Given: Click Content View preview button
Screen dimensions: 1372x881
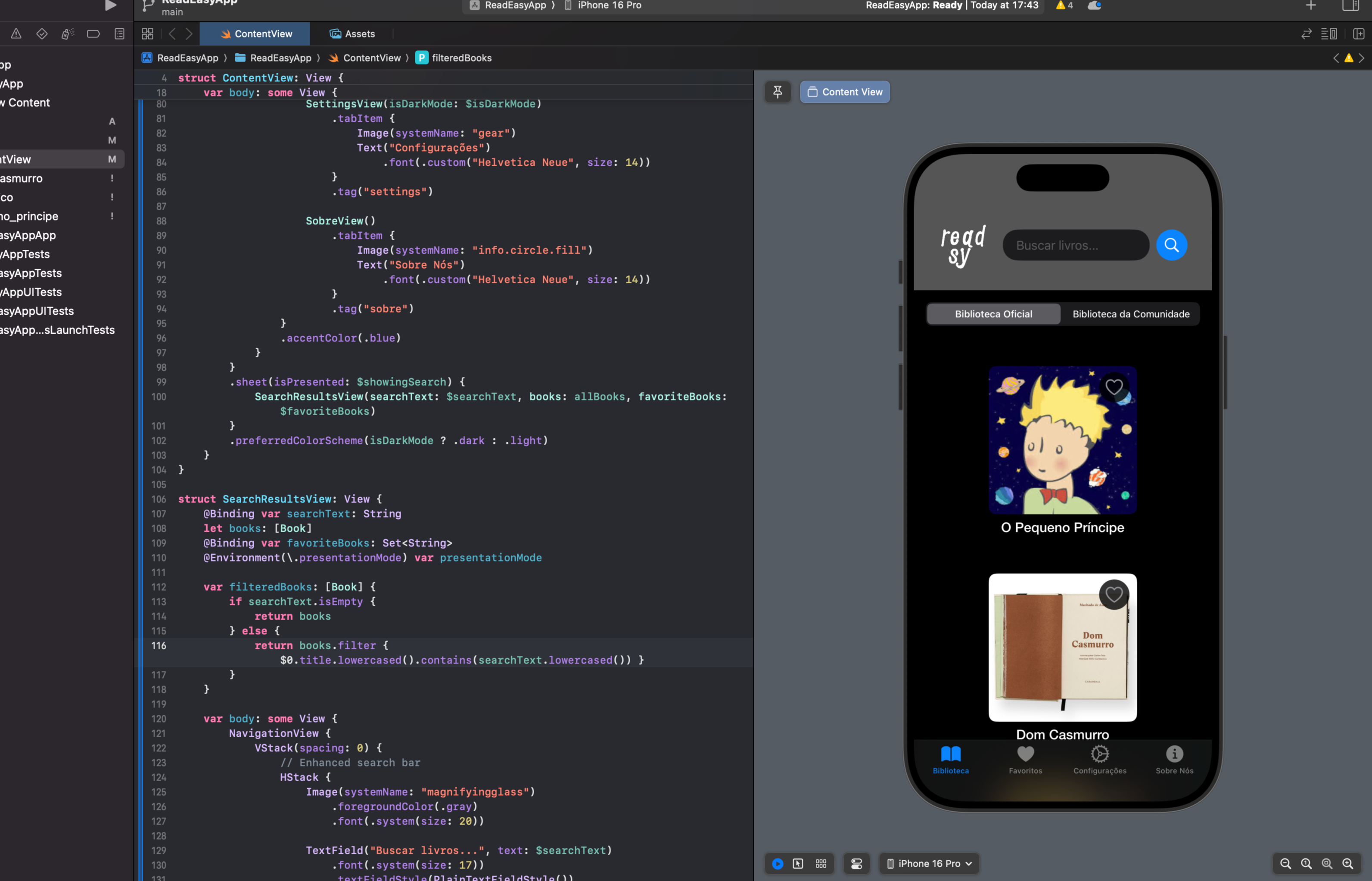Looking at the screenshot, I should point(843,91).
